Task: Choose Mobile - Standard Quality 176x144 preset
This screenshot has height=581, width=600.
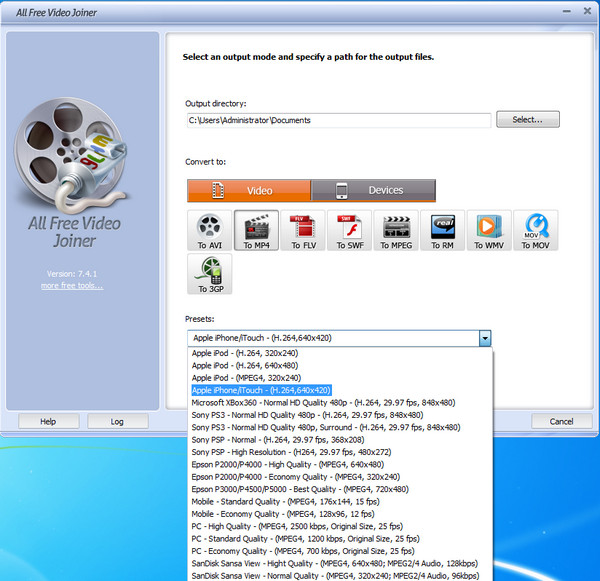Action: 340,501
